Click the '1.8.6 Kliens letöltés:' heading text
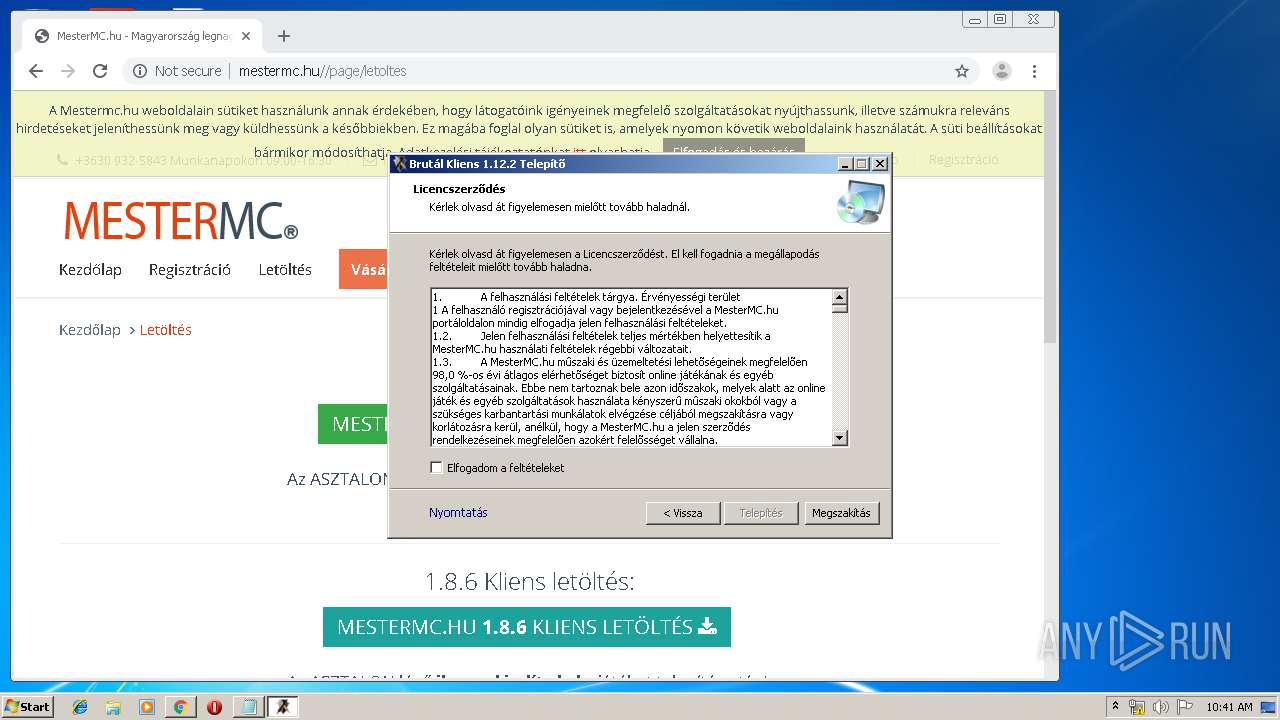Viewport: 1280px width, 720px height. pos(529,582)
